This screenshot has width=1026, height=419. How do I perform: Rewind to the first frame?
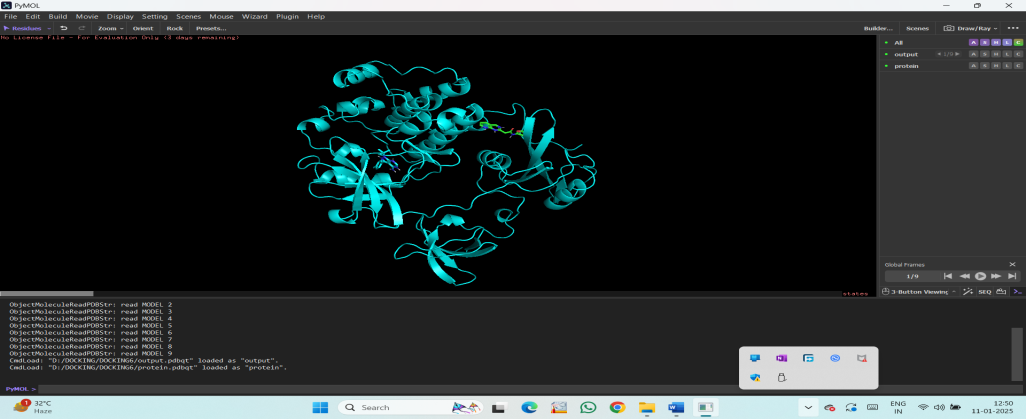(948, 276)
